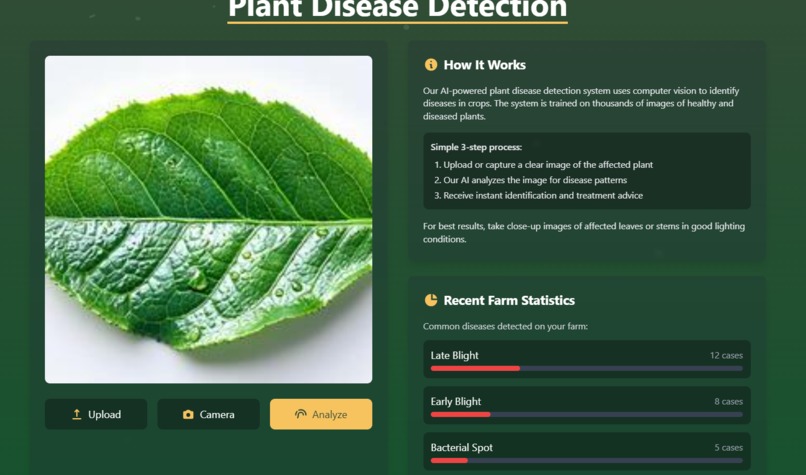Click the Early Blight label

pos(456,401)
